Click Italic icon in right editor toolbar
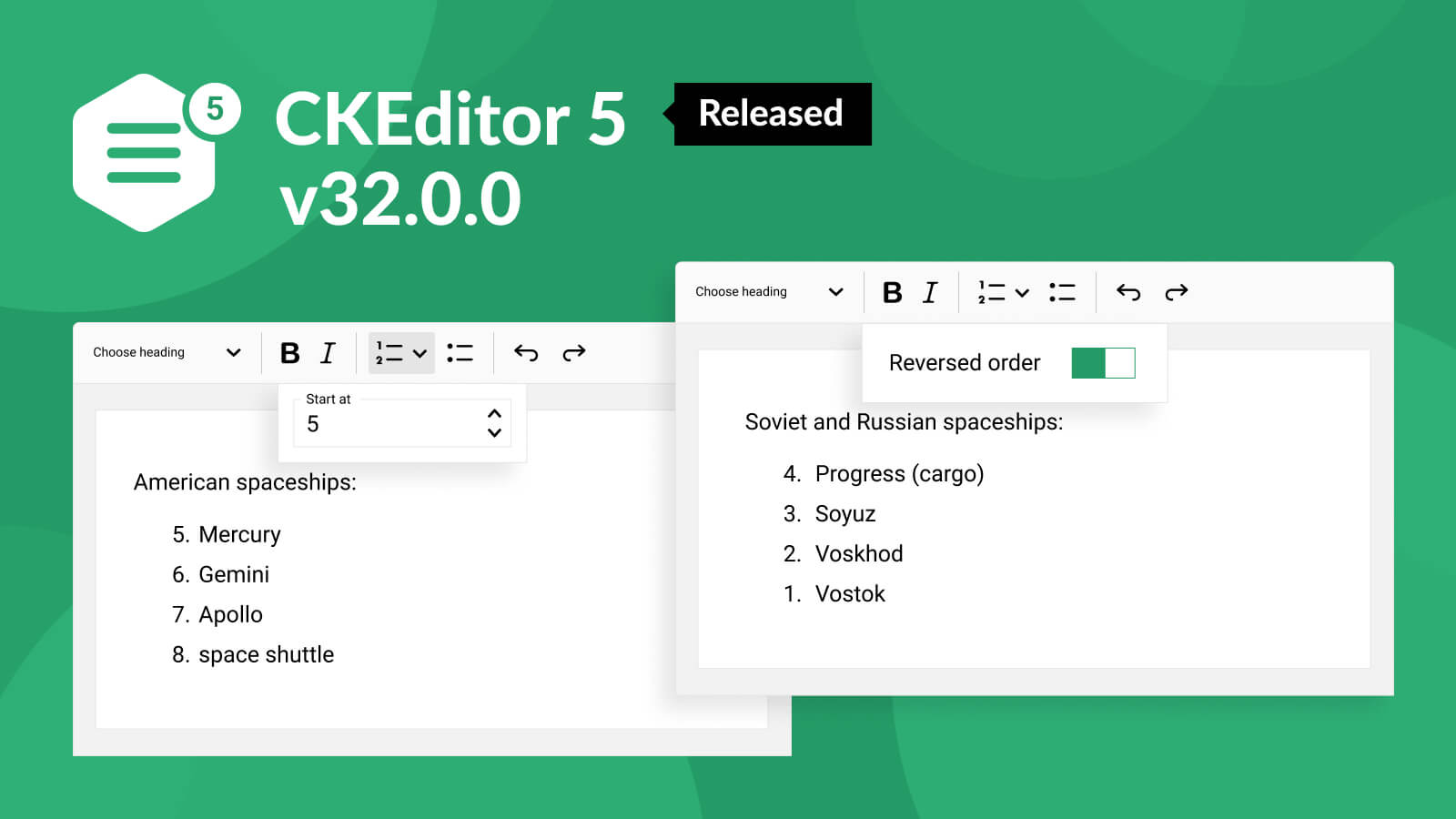 (929, 292)
